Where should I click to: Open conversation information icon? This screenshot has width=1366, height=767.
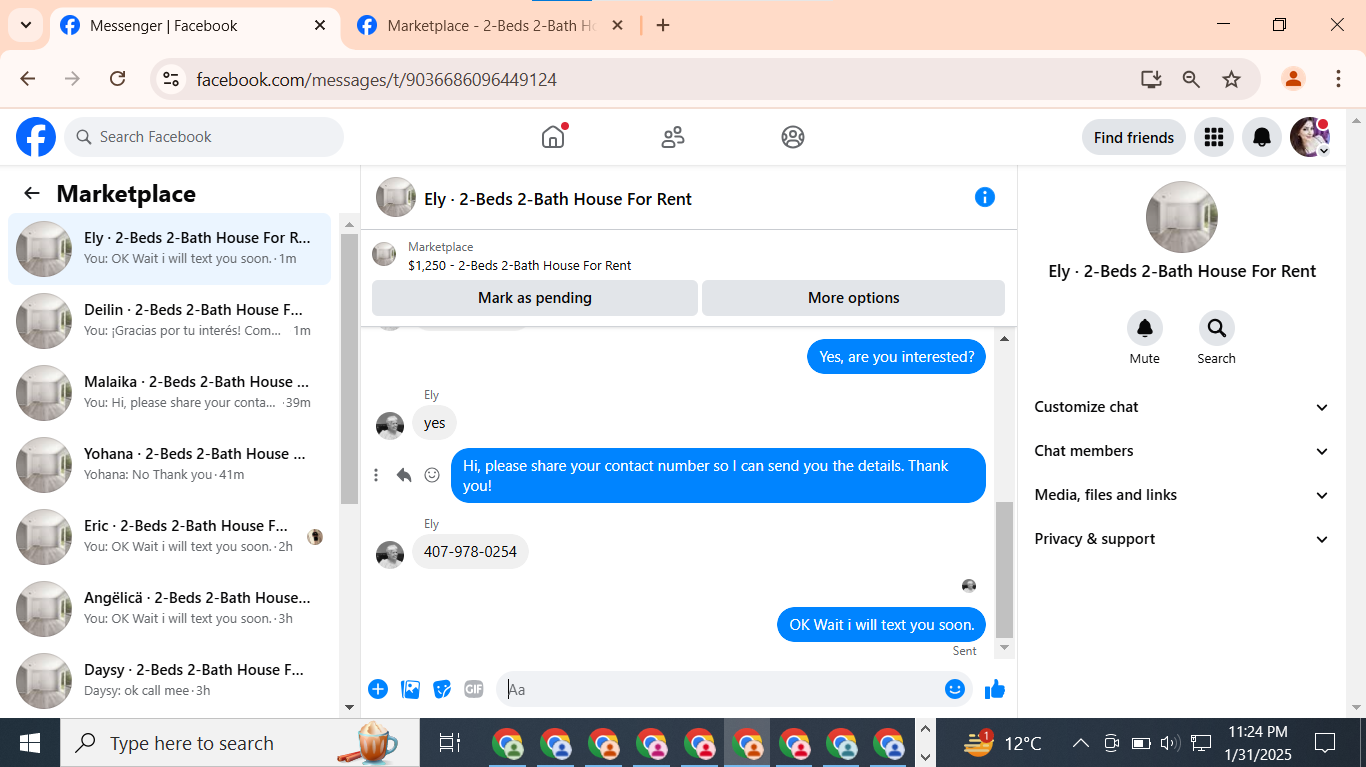tap(985, 197)
